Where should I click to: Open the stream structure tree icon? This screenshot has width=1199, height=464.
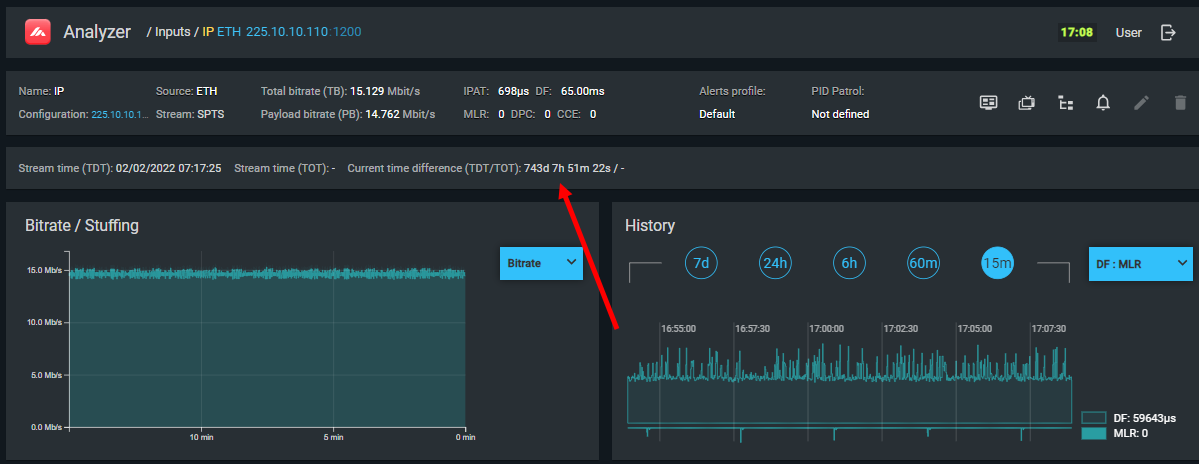pos(1065,102)
